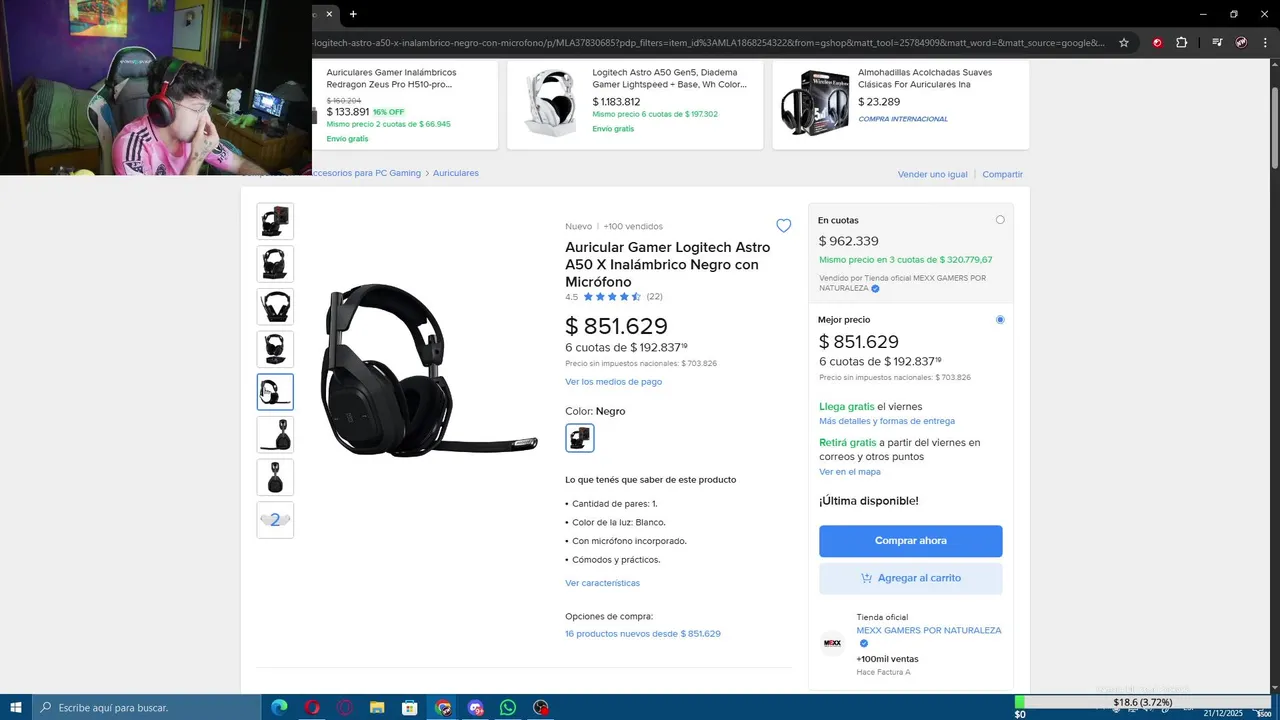The image size is (1280, 720).
Task: Open File Explorer from the taskbar
Action: click(377, 708)
